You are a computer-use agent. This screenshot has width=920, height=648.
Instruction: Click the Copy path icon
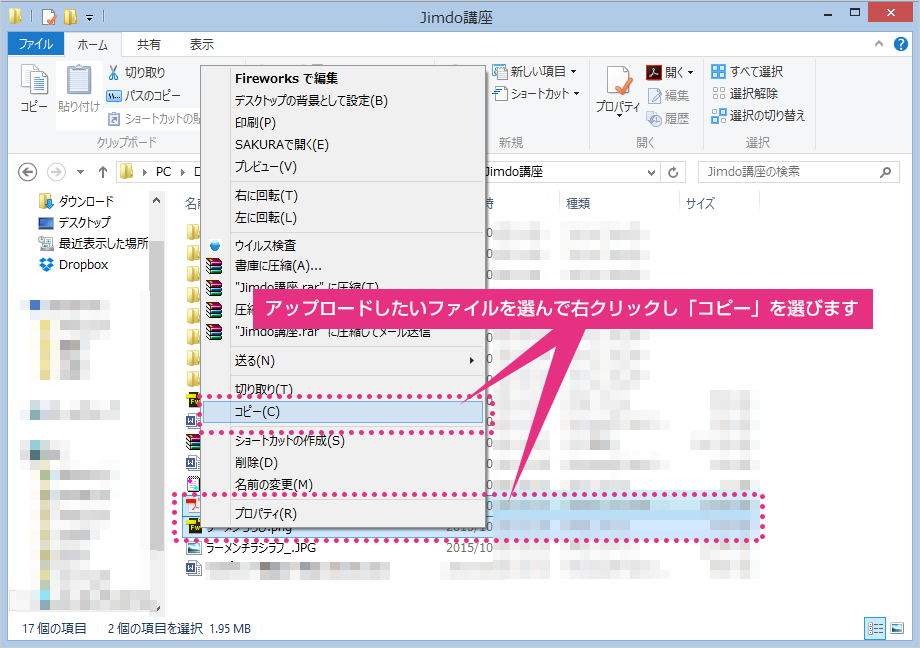114,96
